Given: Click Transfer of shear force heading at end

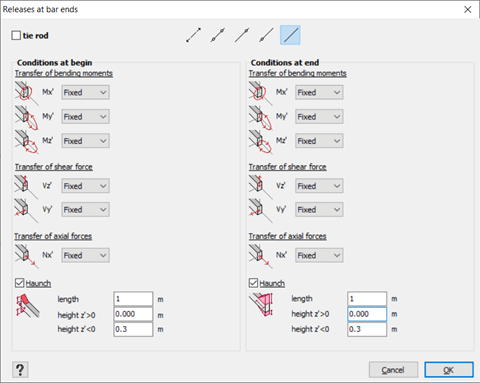Looking at the screenshot, I should tap(287, 167).
